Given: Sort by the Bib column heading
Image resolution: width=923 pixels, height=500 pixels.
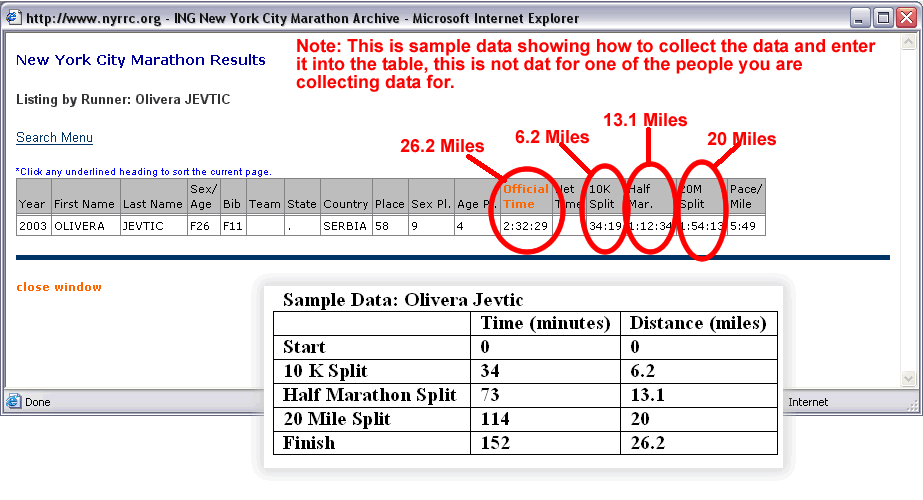Looking at the screenshot, I should coord(231,204).
